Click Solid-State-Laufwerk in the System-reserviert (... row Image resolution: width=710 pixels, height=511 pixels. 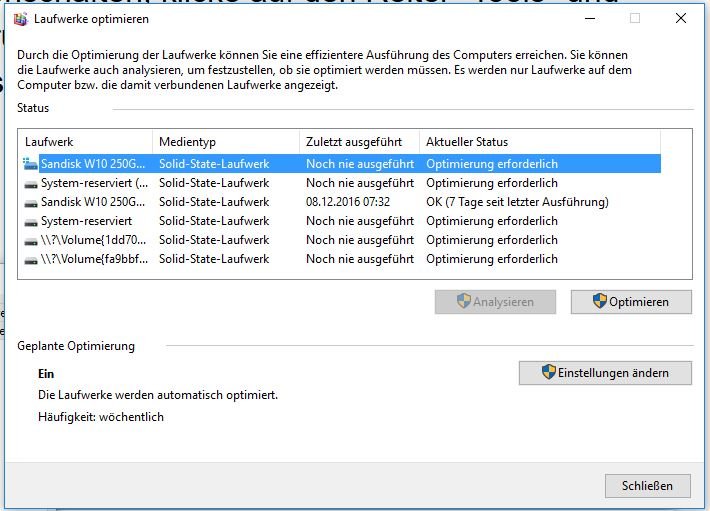214,183
